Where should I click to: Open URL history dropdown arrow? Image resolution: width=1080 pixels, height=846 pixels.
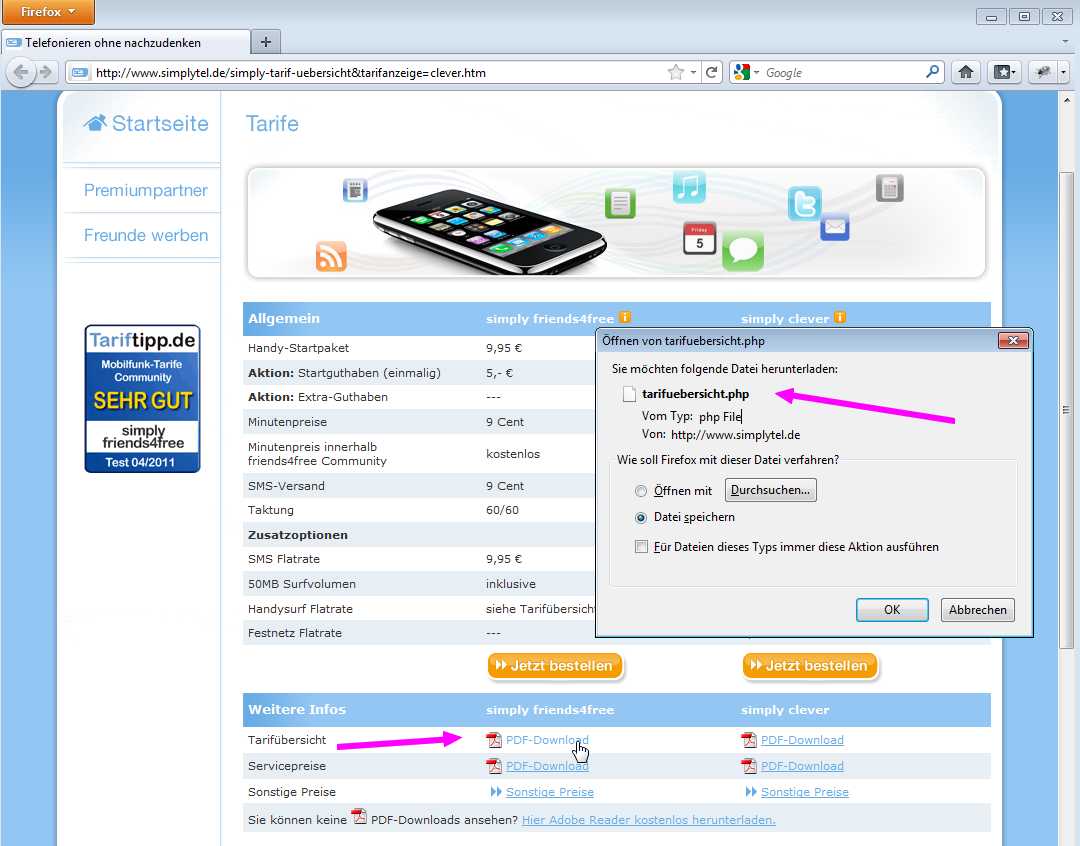tap(694, 72)
